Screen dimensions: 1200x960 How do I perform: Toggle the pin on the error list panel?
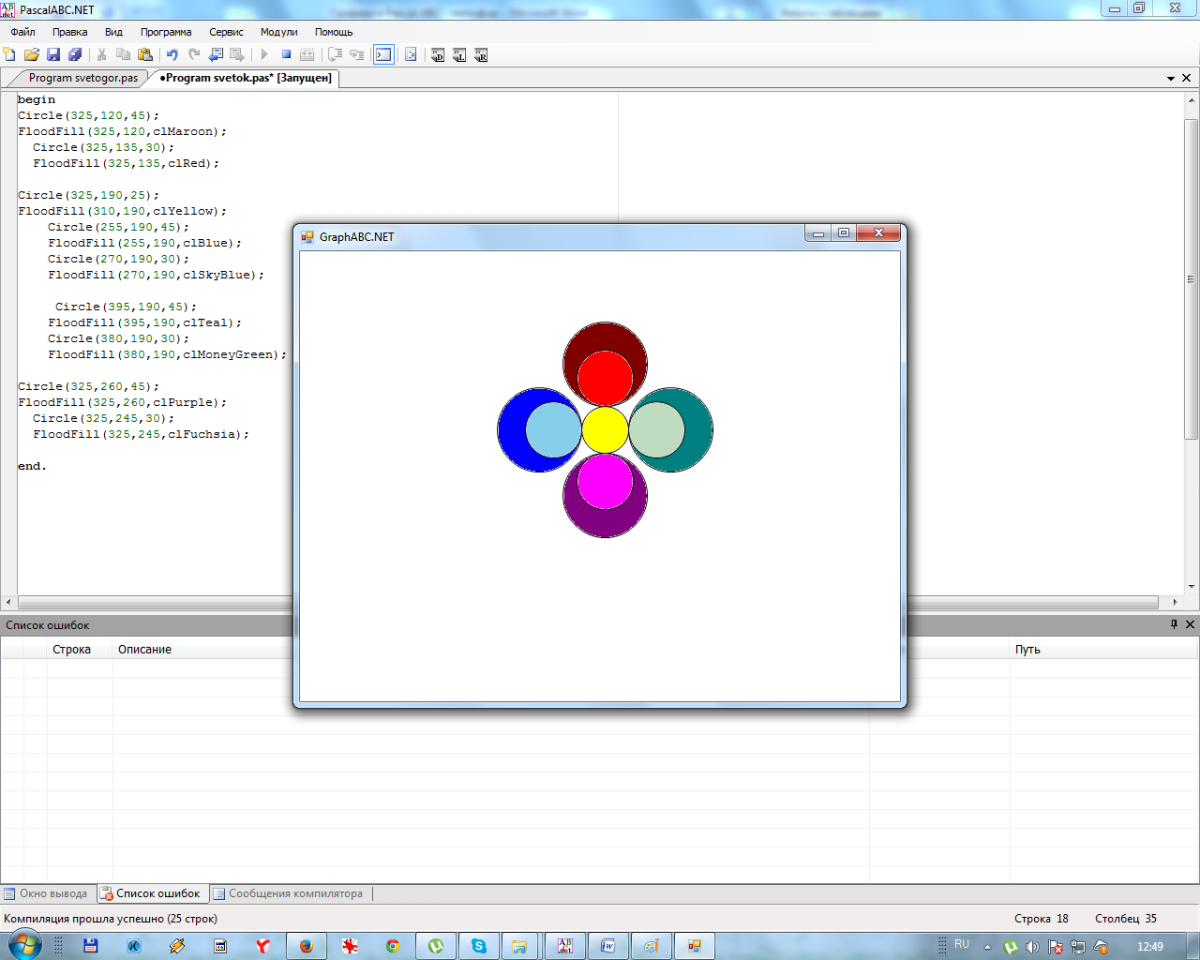(1174, 625)
